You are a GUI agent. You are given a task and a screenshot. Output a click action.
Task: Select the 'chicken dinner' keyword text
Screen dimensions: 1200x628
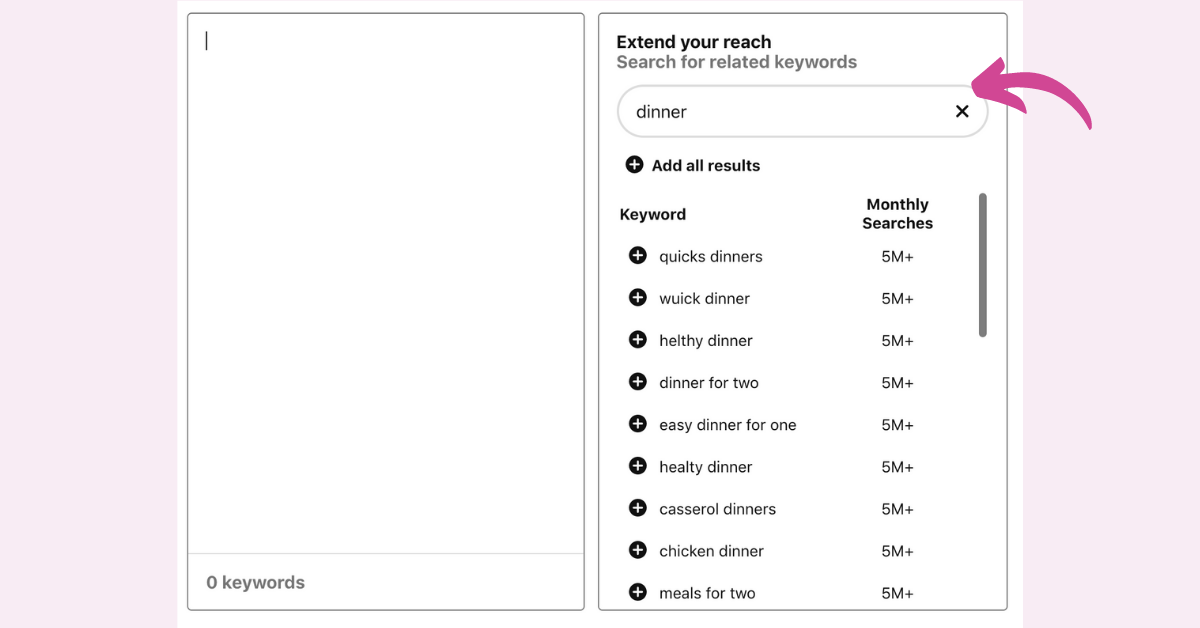711,551
